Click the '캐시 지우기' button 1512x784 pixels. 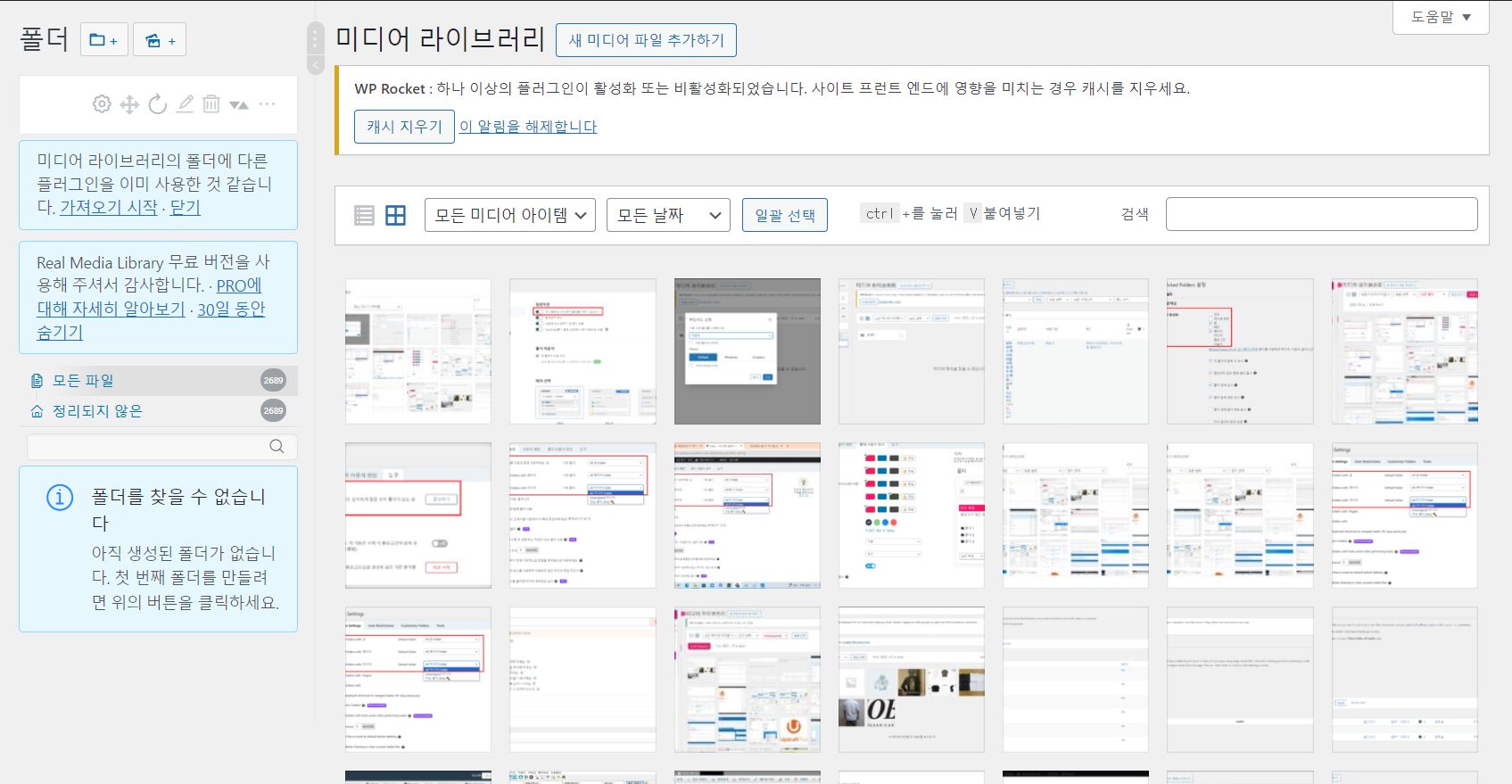tap(404, 127)
